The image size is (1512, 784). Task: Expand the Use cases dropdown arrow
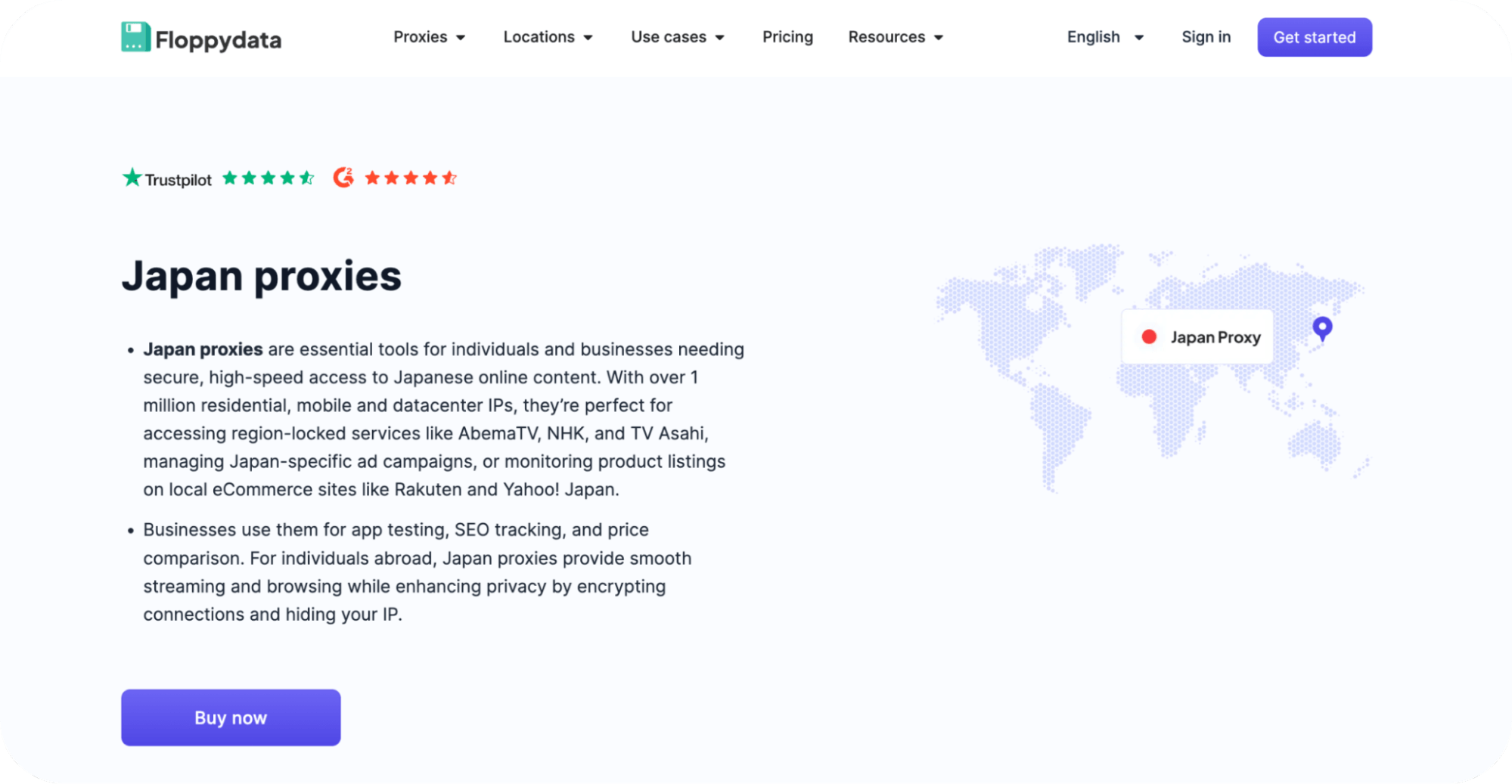tap(719, 38)
